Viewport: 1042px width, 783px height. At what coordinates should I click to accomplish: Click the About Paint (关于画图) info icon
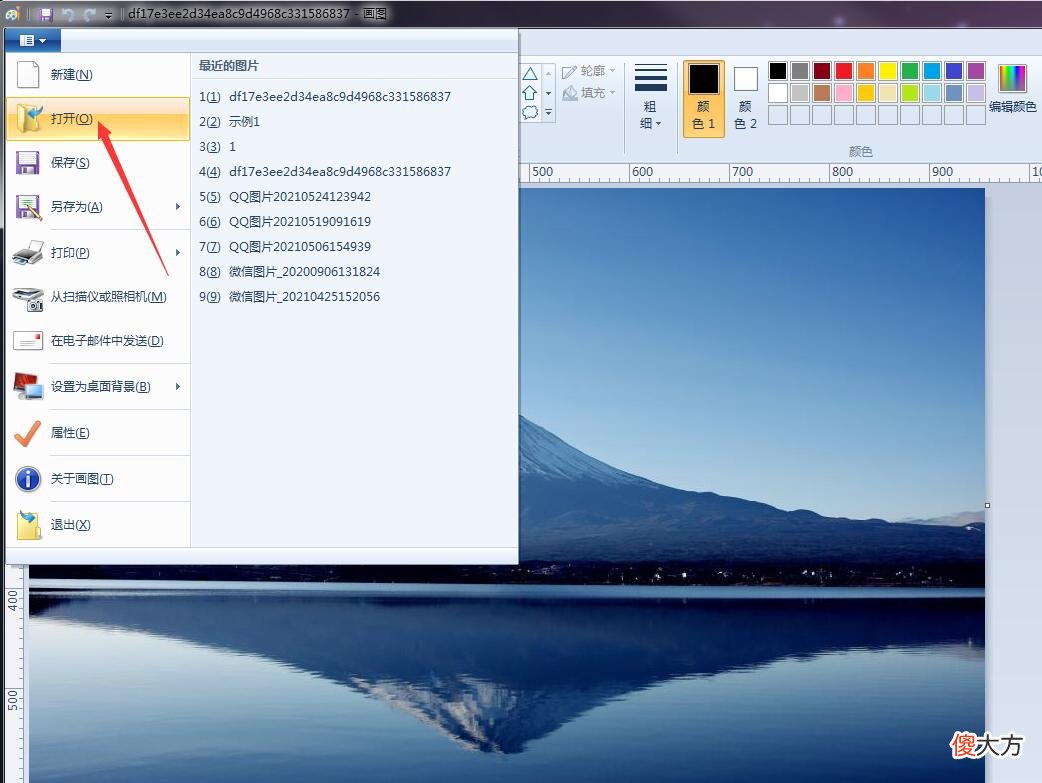pyautogui.click(x=28, y=479)
